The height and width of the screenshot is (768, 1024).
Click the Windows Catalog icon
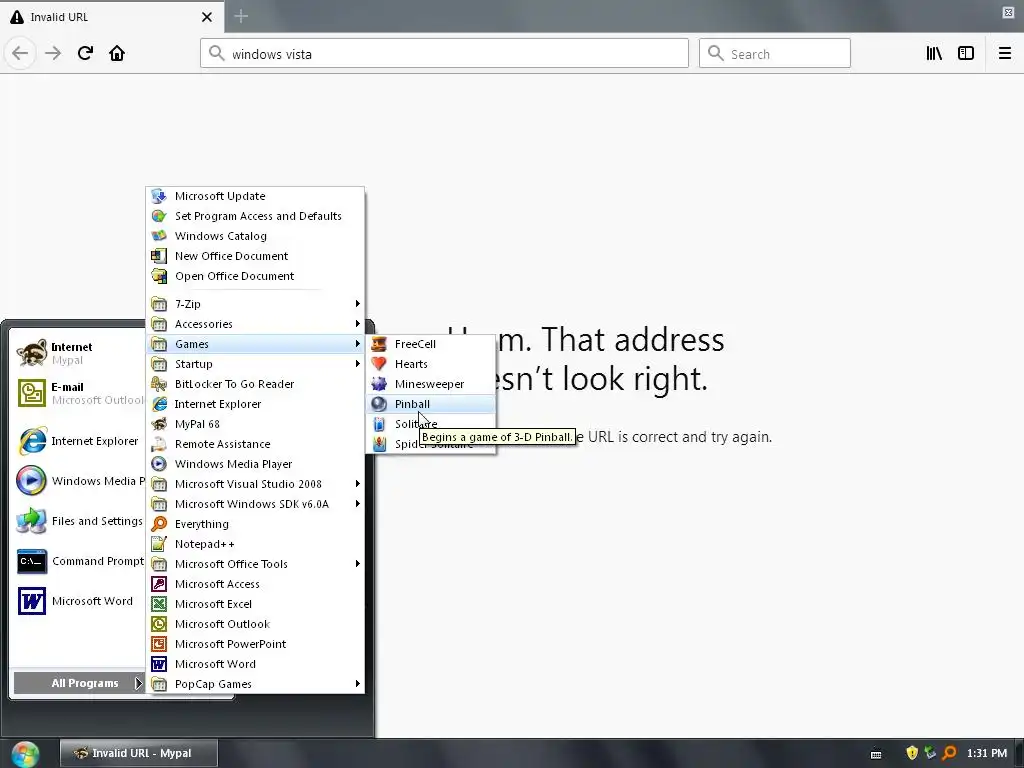point(159,236)
